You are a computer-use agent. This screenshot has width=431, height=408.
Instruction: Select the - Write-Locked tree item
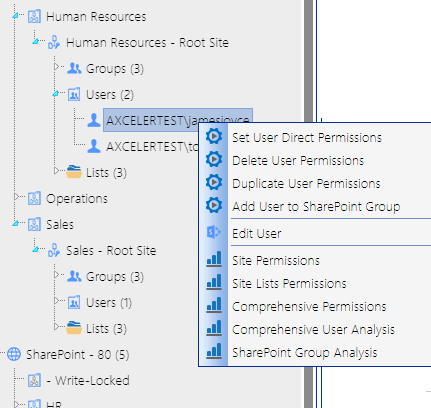[88, 381]
